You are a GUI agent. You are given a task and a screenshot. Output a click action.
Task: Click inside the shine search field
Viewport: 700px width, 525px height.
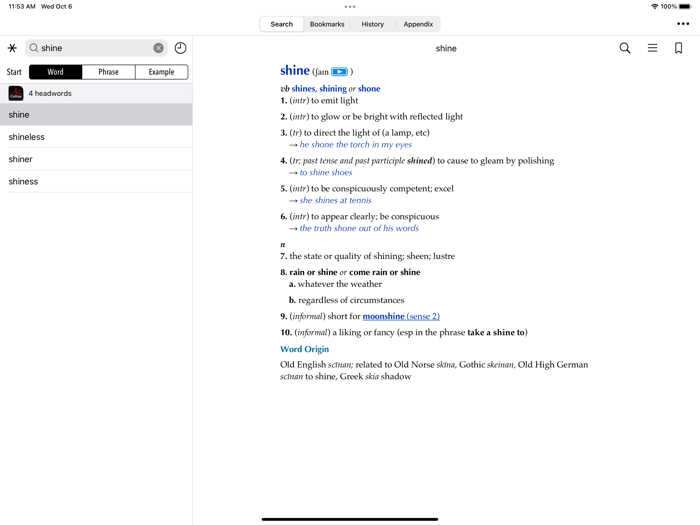[x=96, y=48]
